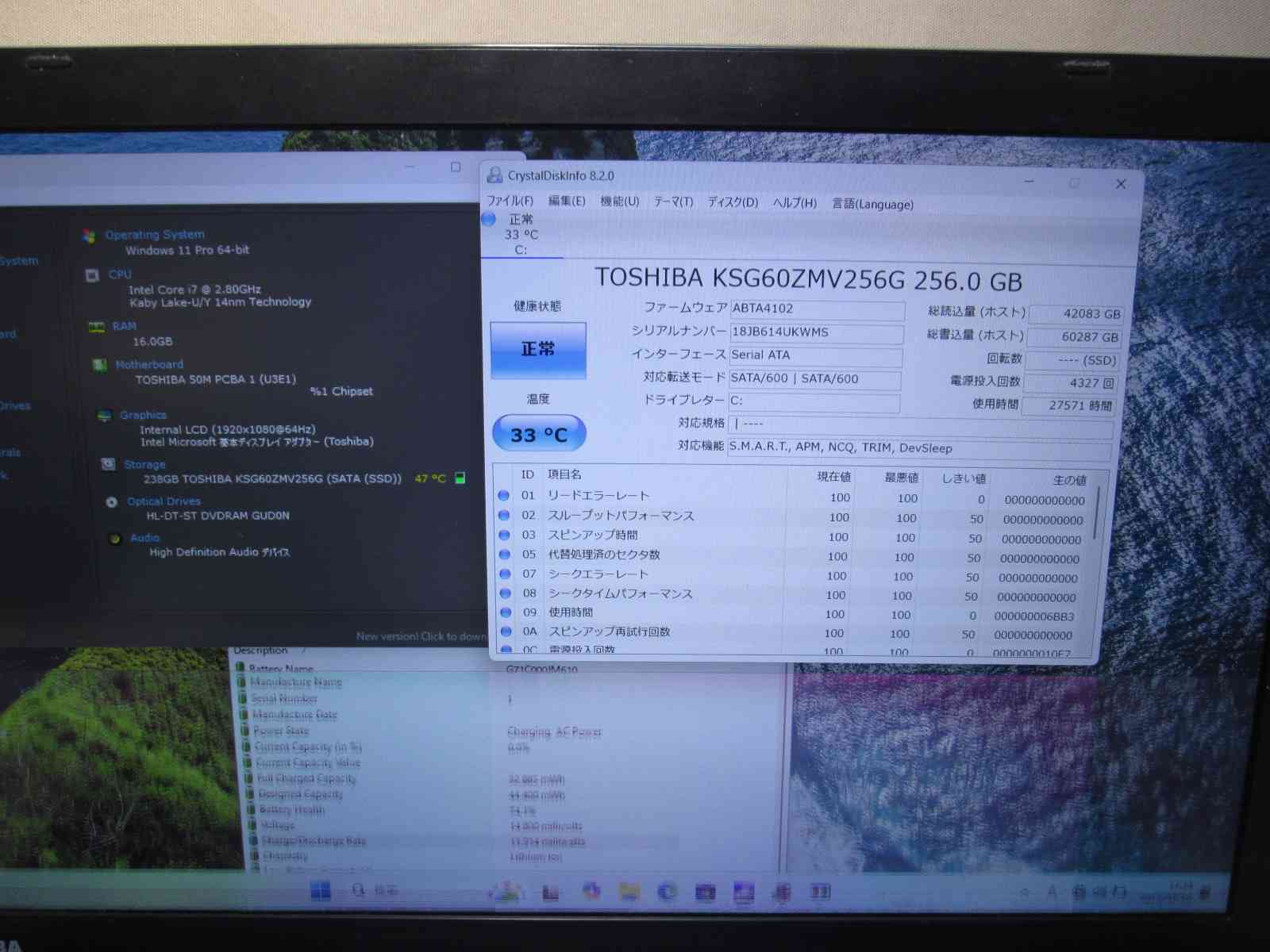Click the Graphics section link in Speccy
Screen dimensions: 1270x952
point(143,415)
